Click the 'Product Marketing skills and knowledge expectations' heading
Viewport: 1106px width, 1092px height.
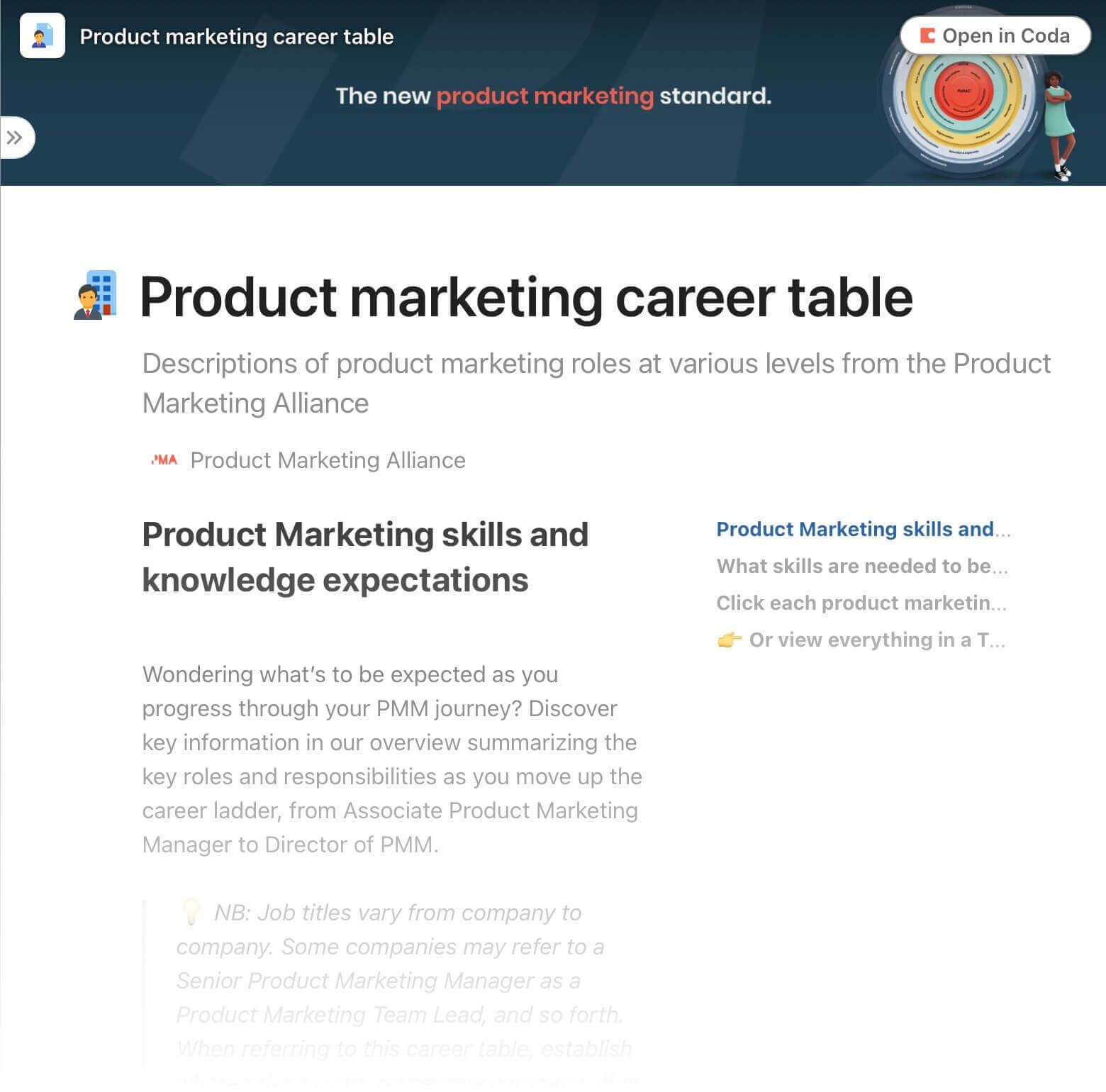pyautogui.click(x=365, y=557)
